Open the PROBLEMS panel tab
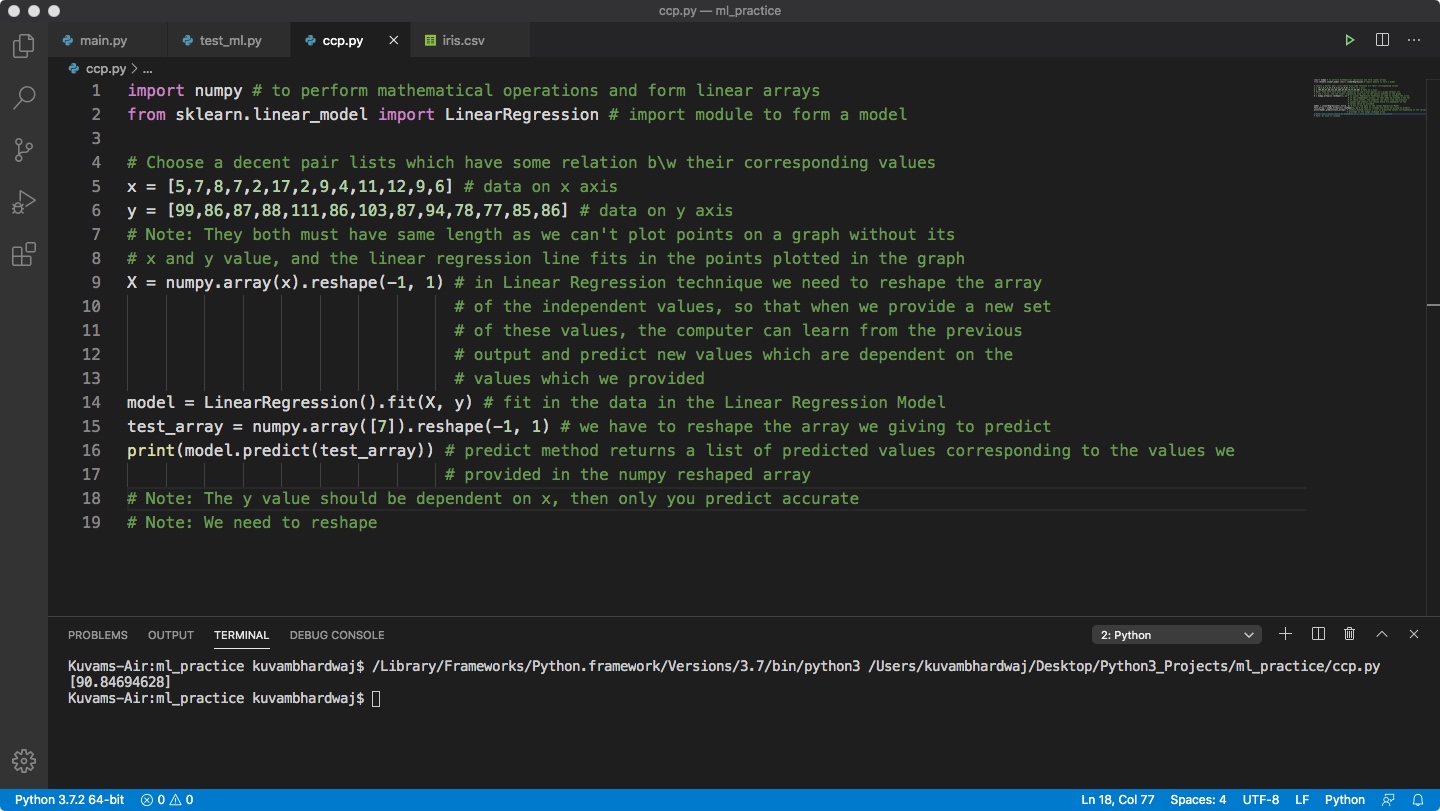Viewport: 1440px width, 811px height. click(98, 635)
